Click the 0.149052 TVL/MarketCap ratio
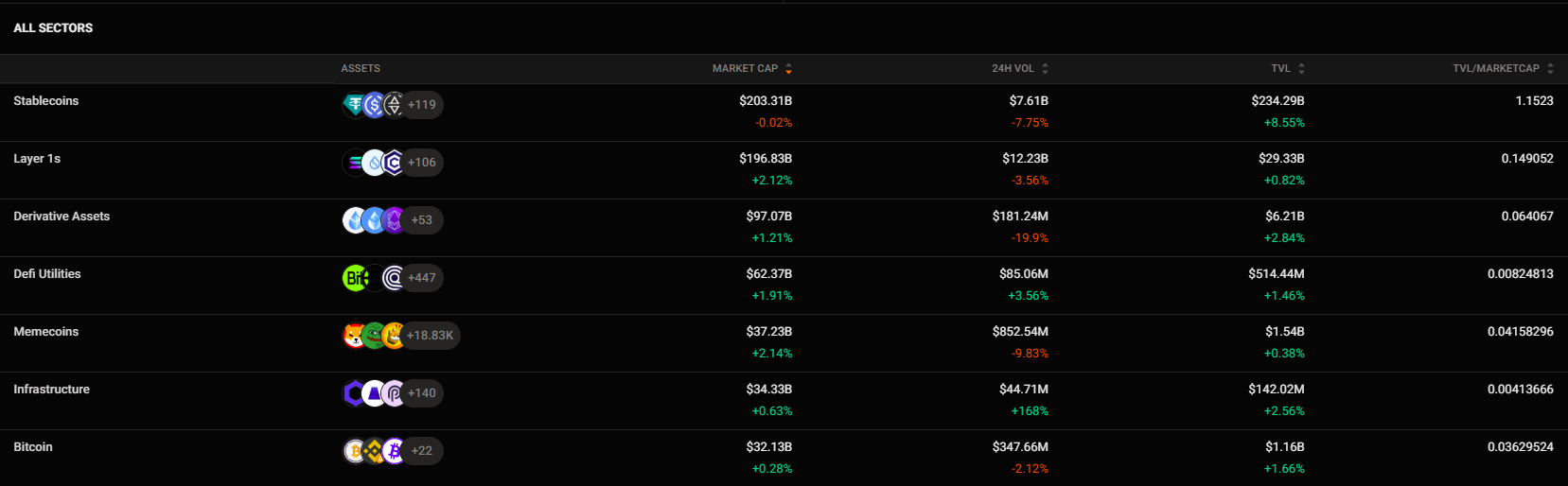The image size is (1568, 486). pos(1527,159)
